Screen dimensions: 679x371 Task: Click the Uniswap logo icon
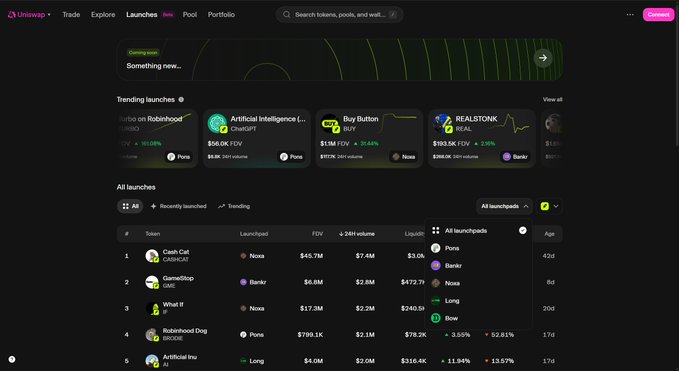coord(12,14)
